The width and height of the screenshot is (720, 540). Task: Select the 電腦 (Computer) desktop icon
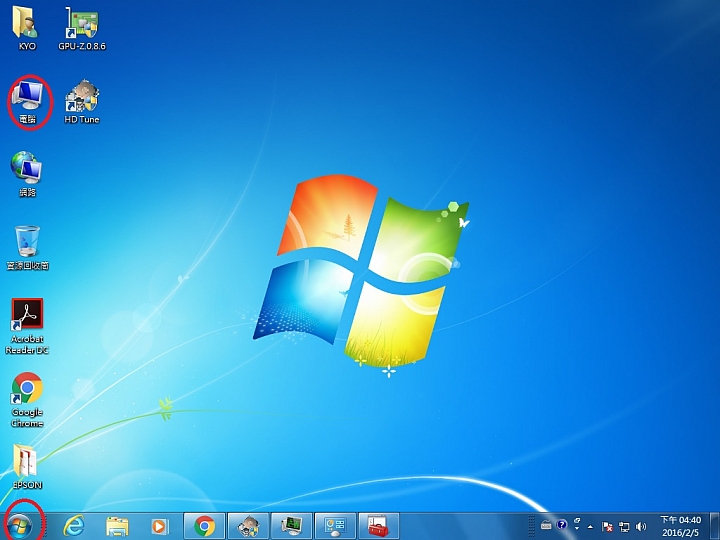(x=28, y=102)
